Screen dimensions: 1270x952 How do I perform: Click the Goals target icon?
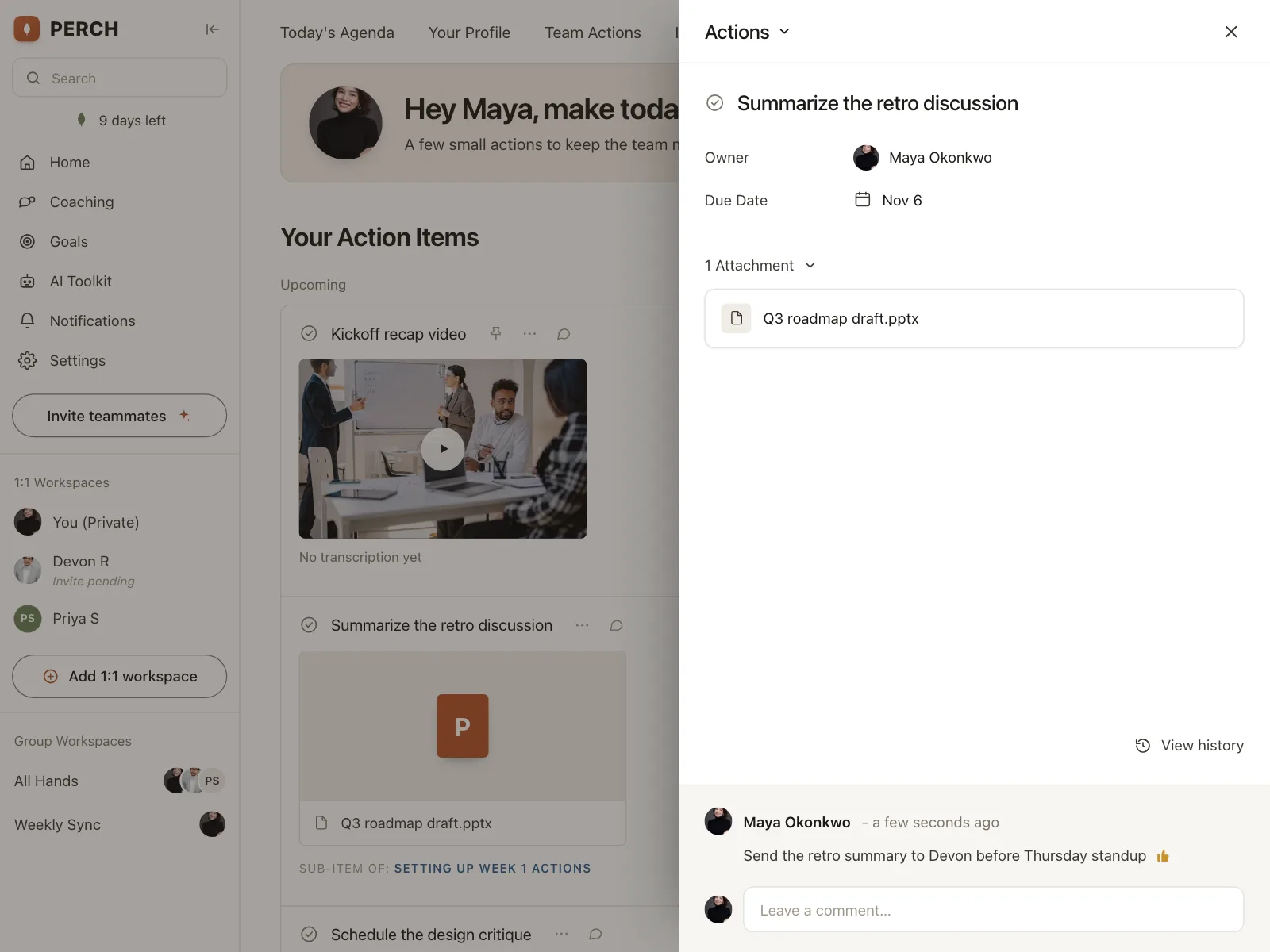click(x=27, y=241)
